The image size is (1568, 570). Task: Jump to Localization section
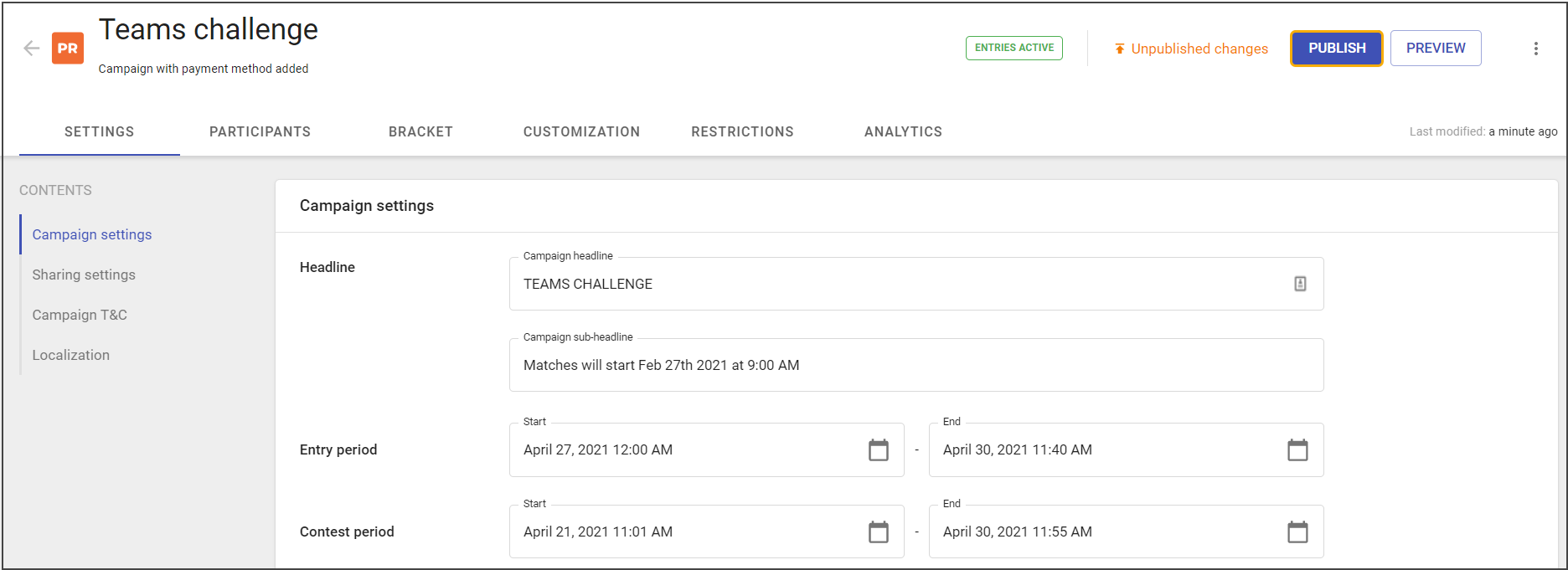point(71,355)
